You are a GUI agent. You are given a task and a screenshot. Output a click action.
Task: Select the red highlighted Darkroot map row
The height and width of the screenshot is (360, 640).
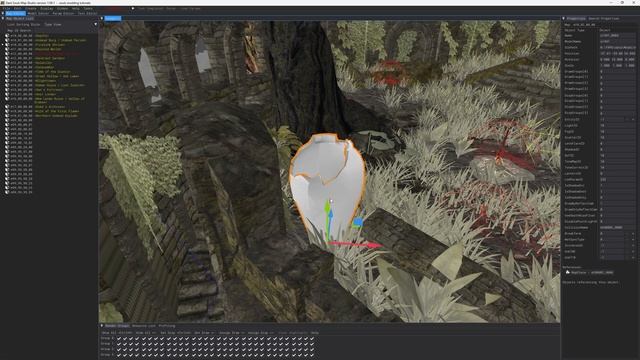point(51,53)
